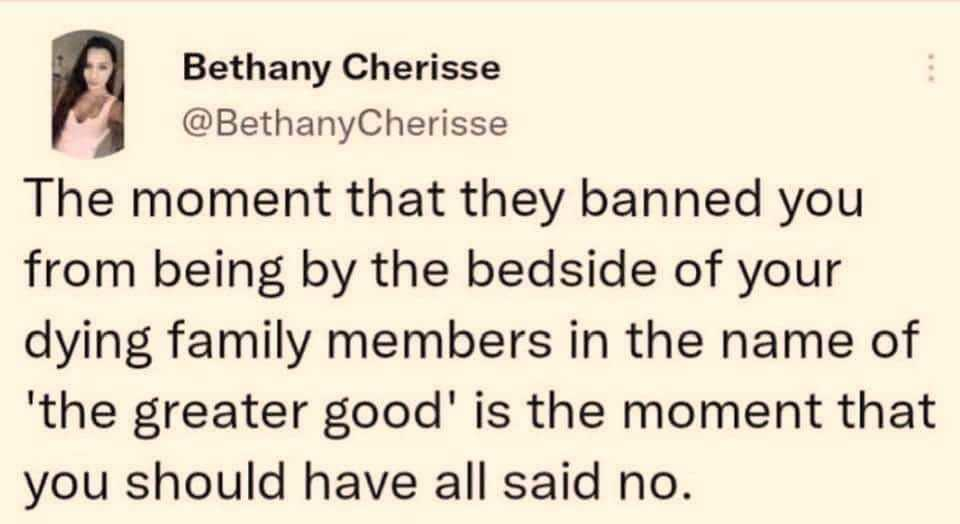
Task: Open Bethany Cherisse's profile picture
Action: pyautogui.click(x=88, y=93)
